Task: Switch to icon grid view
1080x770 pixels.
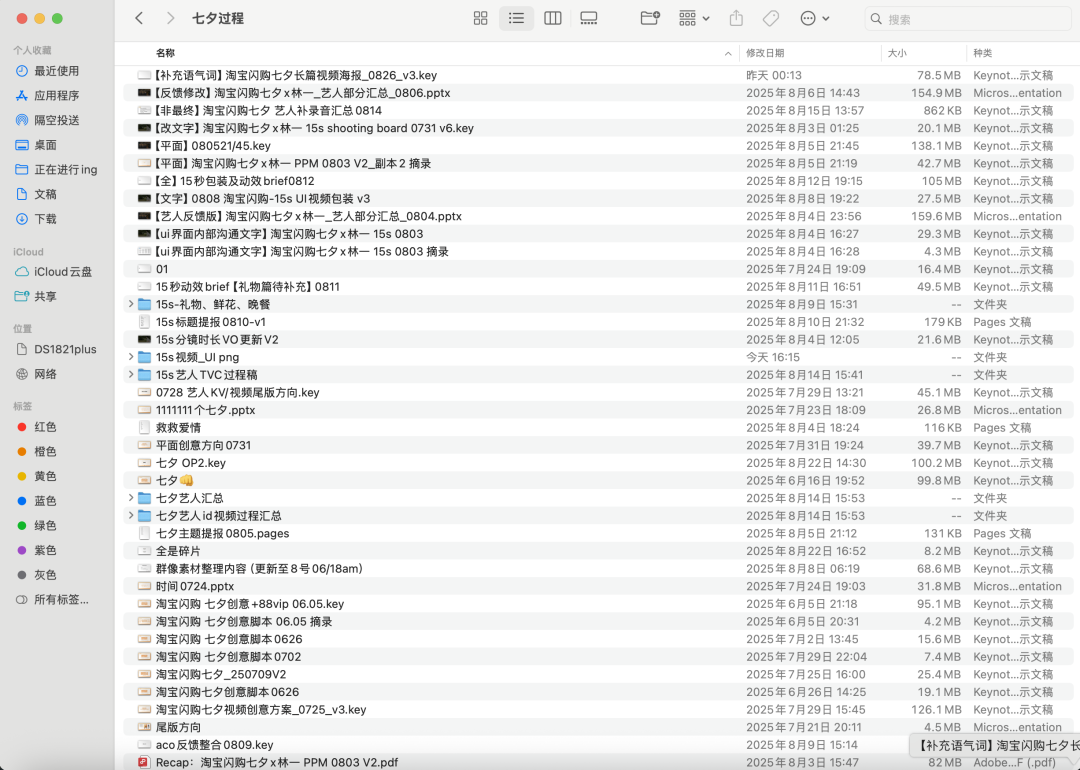Action: 481,19
